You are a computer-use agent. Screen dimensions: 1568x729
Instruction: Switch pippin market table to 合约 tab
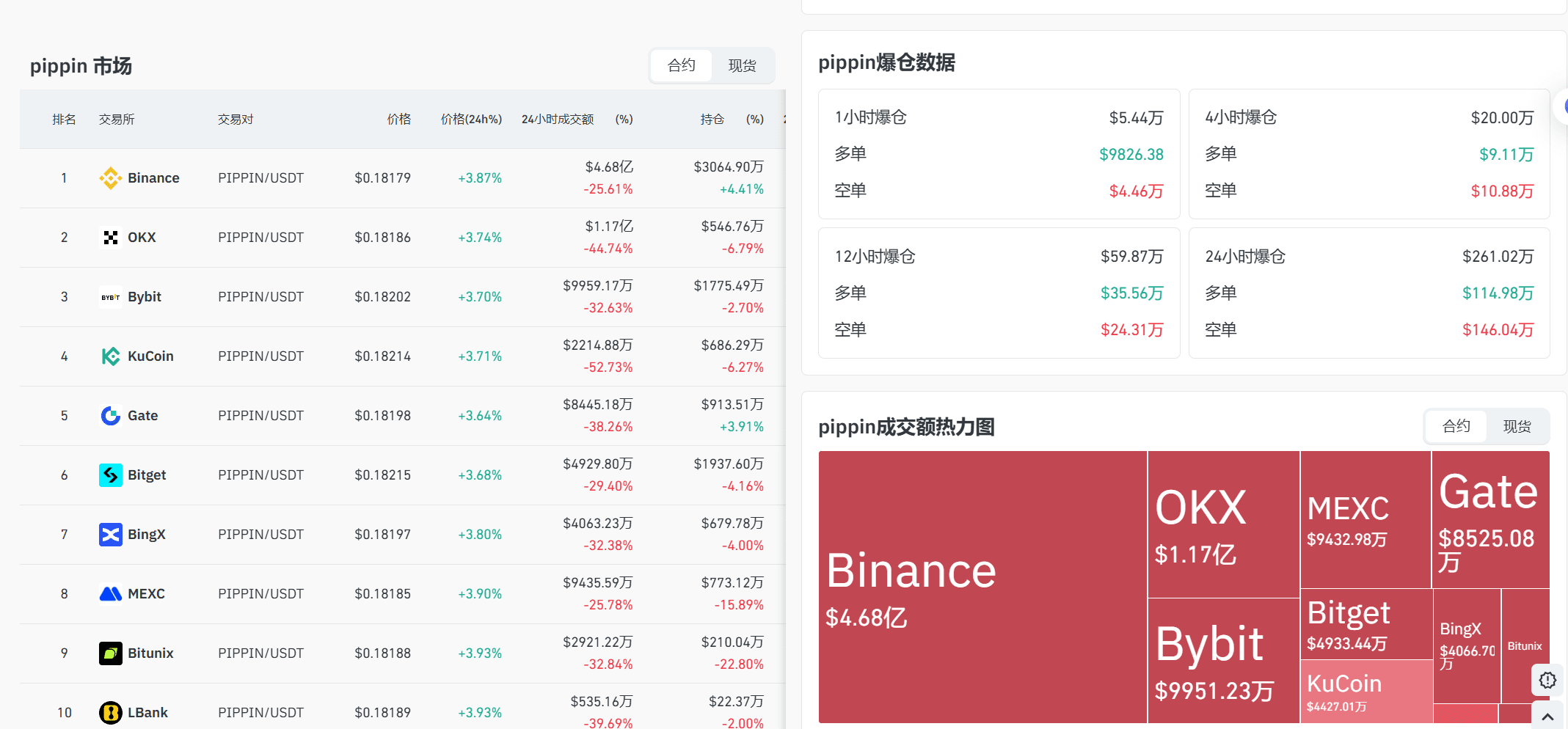click(682, 65)
